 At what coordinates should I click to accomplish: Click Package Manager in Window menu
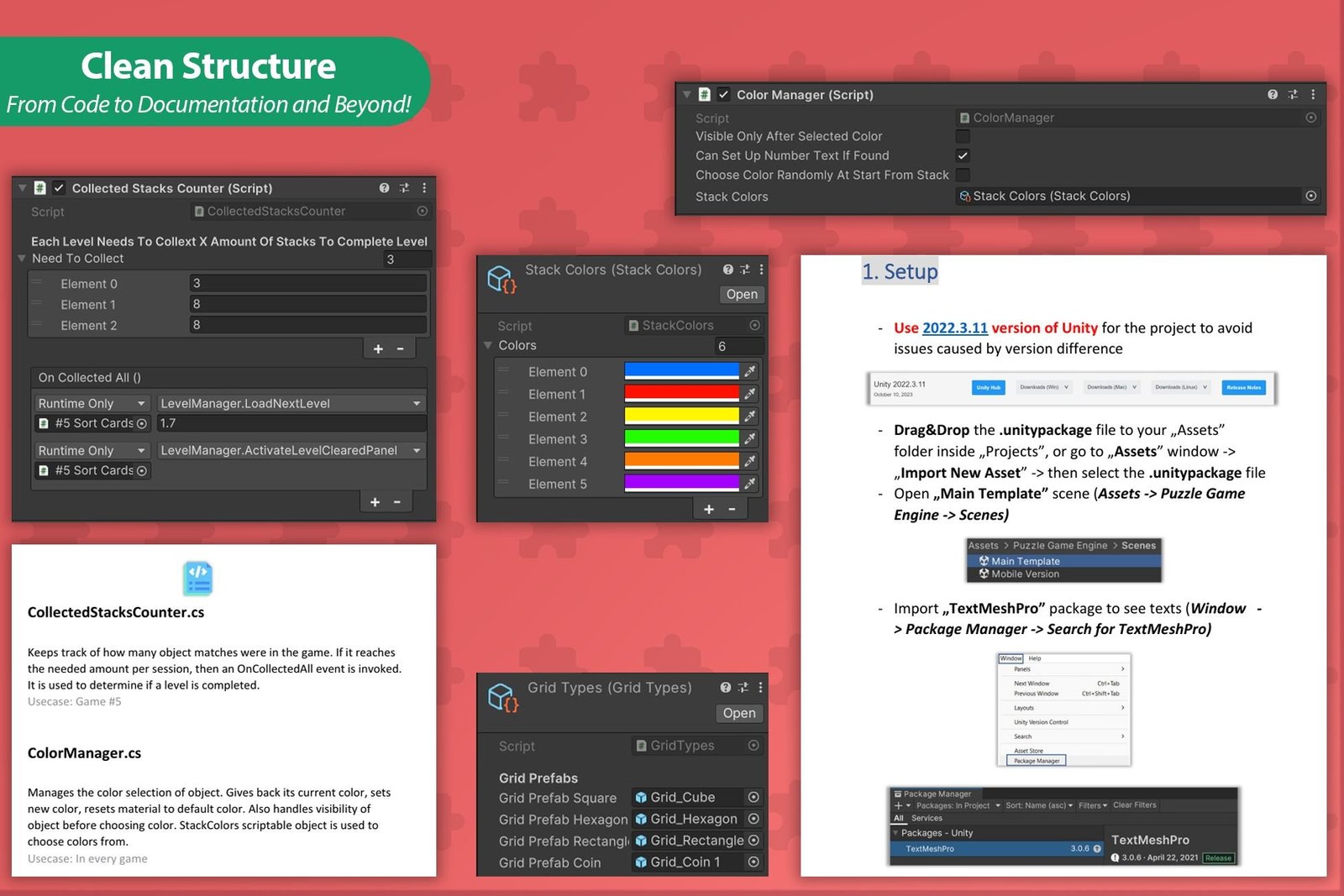[1036, 761]
